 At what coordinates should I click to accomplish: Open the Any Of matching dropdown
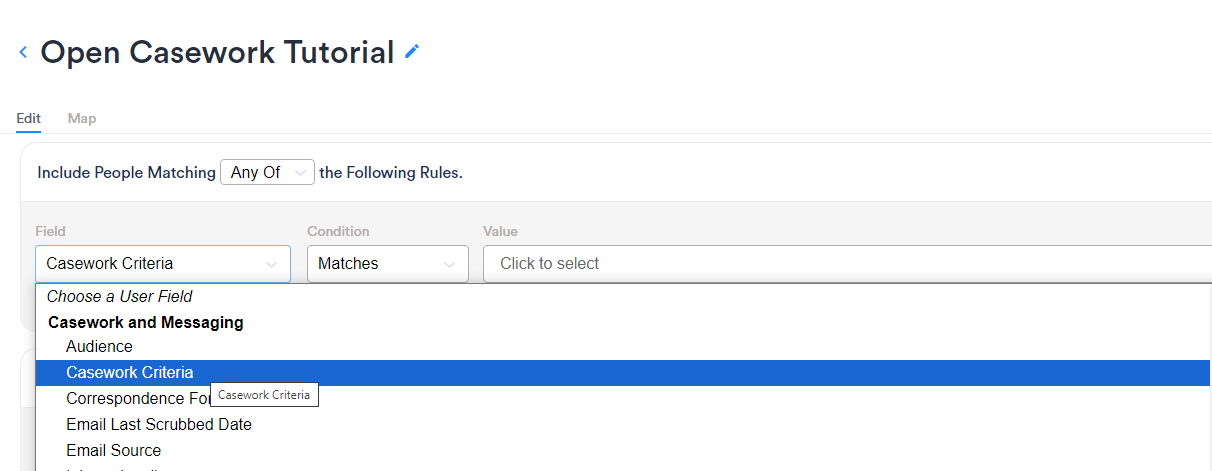click(266, 172)
